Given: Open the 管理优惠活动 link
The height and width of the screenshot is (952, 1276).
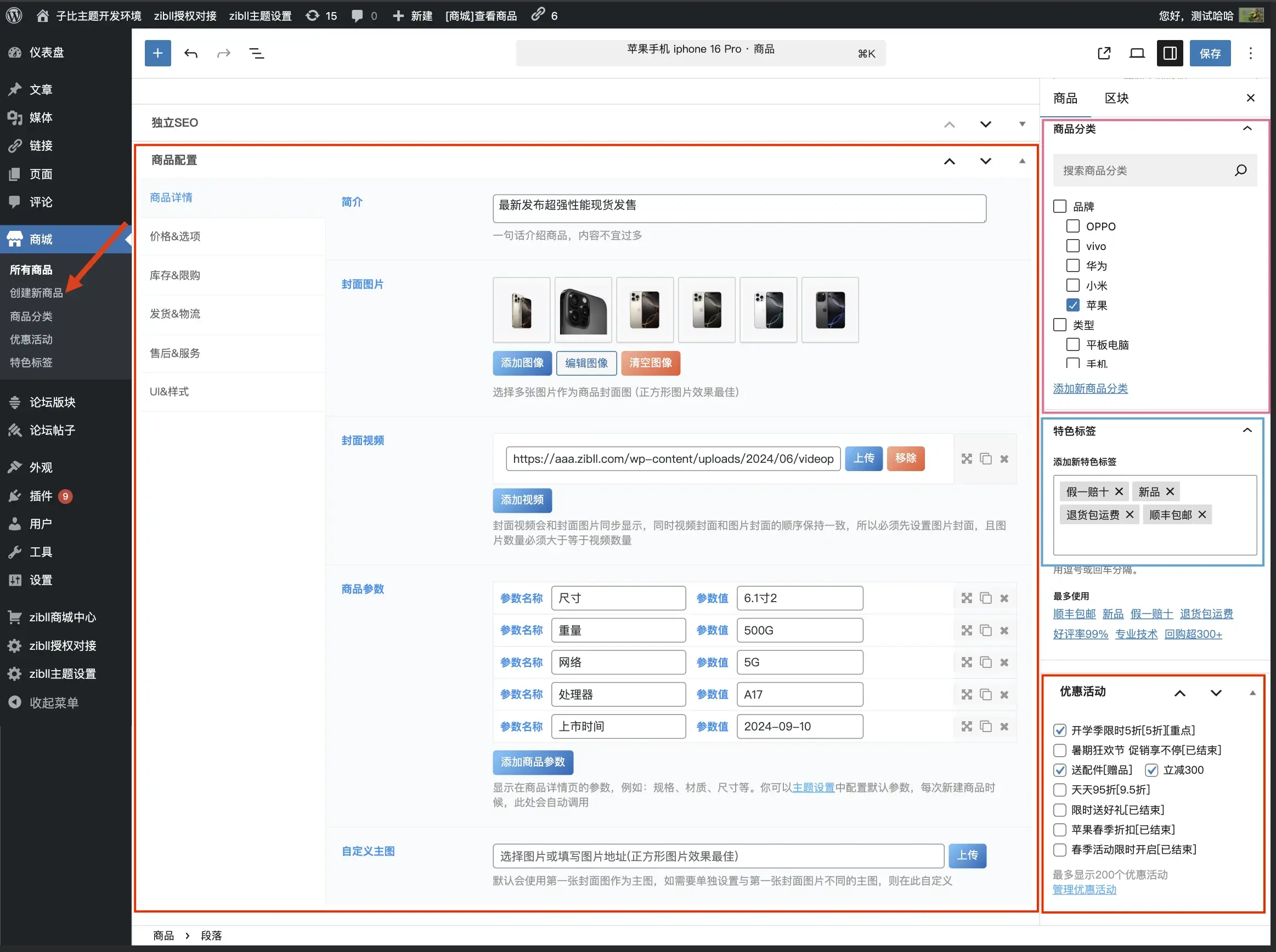Looking at the screenshot, I should coord(1084,889).
